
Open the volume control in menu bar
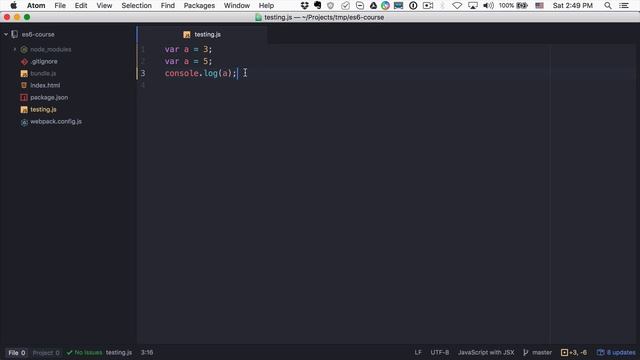pos(488,6)
